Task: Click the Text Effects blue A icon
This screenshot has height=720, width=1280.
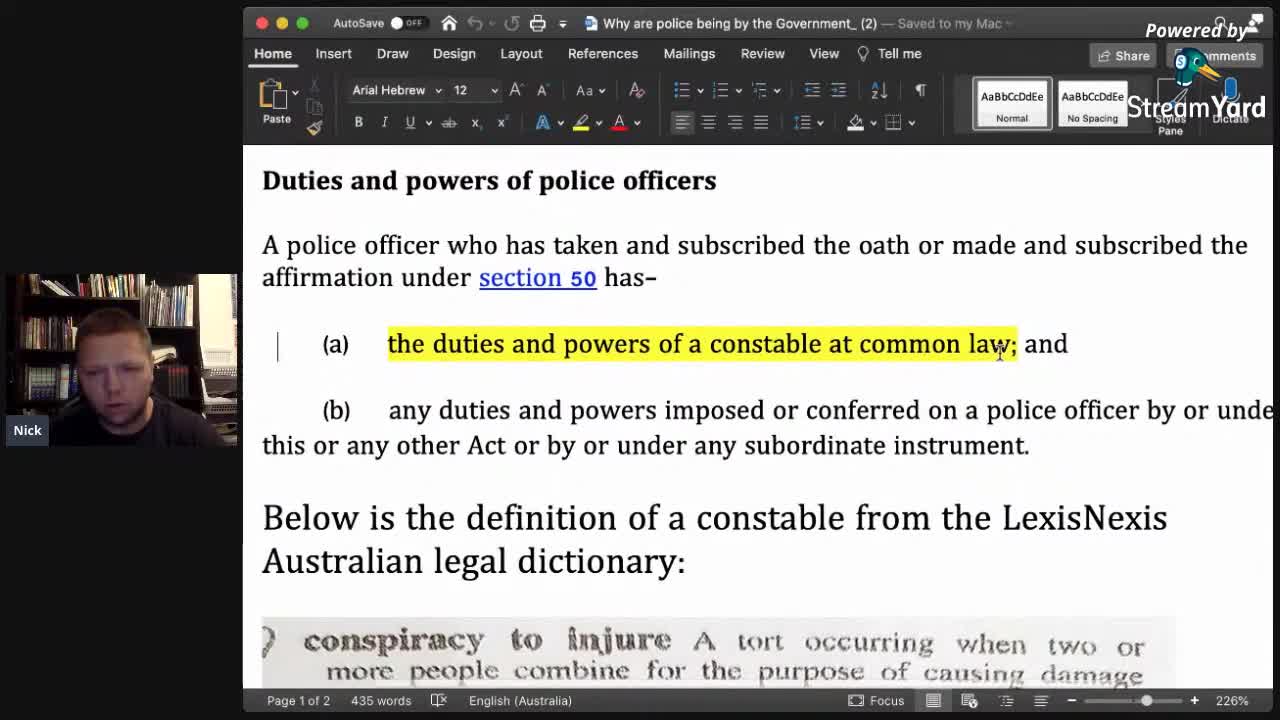Action: click(x=542, y=122)
